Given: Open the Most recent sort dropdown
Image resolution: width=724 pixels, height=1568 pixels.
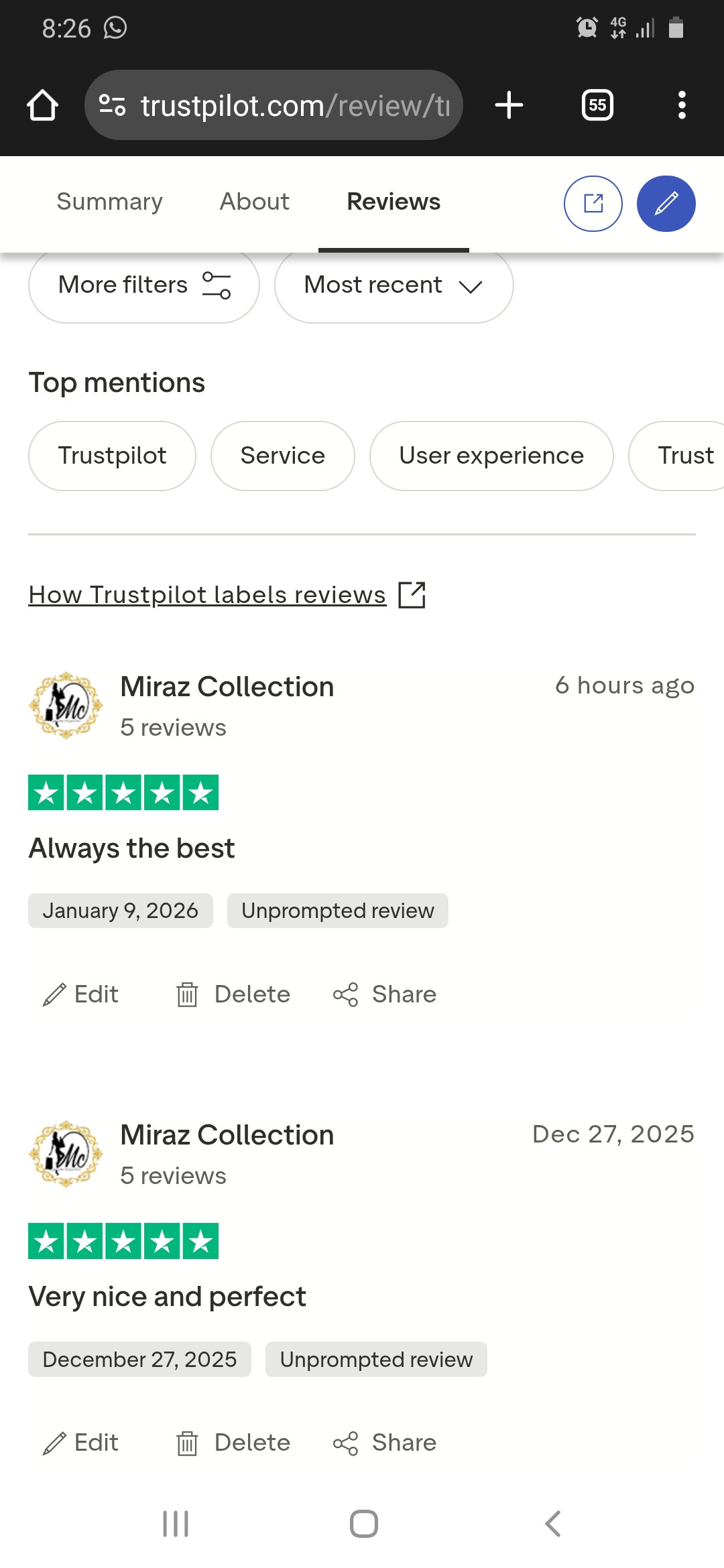Looking at the screenshot, I should tap(394, 285).
